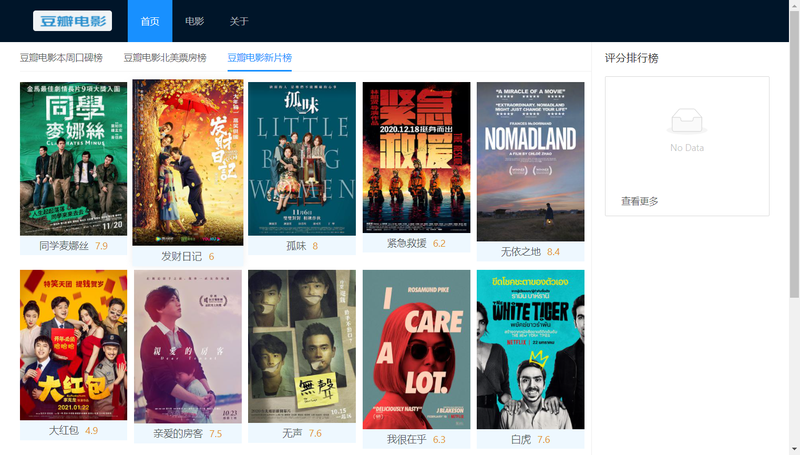
Task: Click the 7.9 rating of 同学麦娜丝
Action: (x=102, y=246)
